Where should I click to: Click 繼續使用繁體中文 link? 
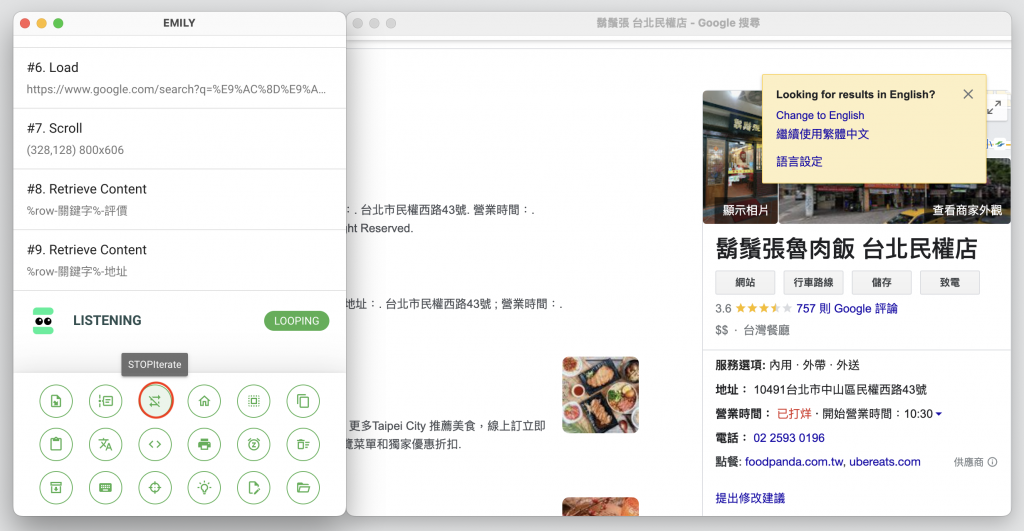(x=822, y=134)
